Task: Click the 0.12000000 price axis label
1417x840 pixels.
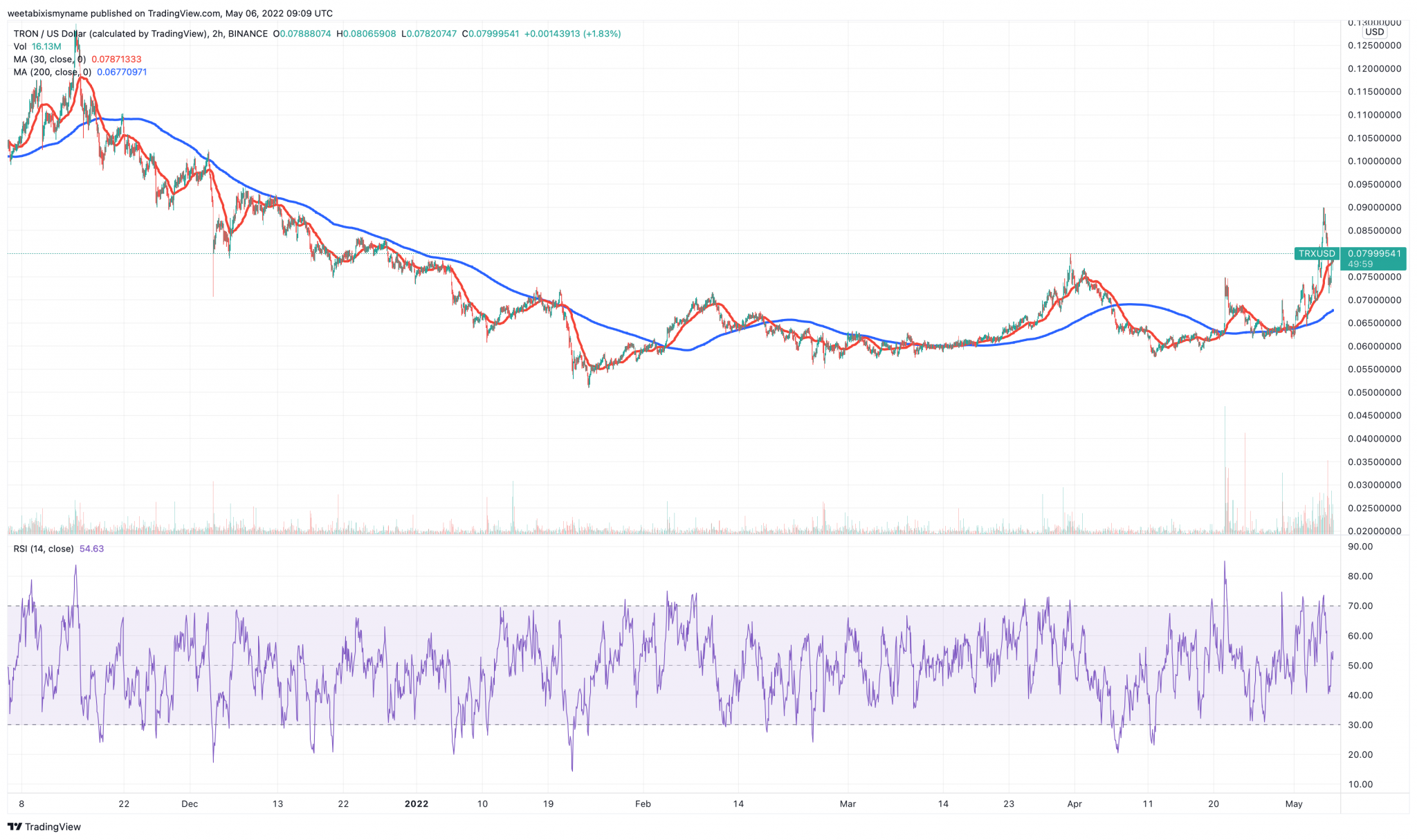Action: pyautogui.click(x=1374, y=69)
